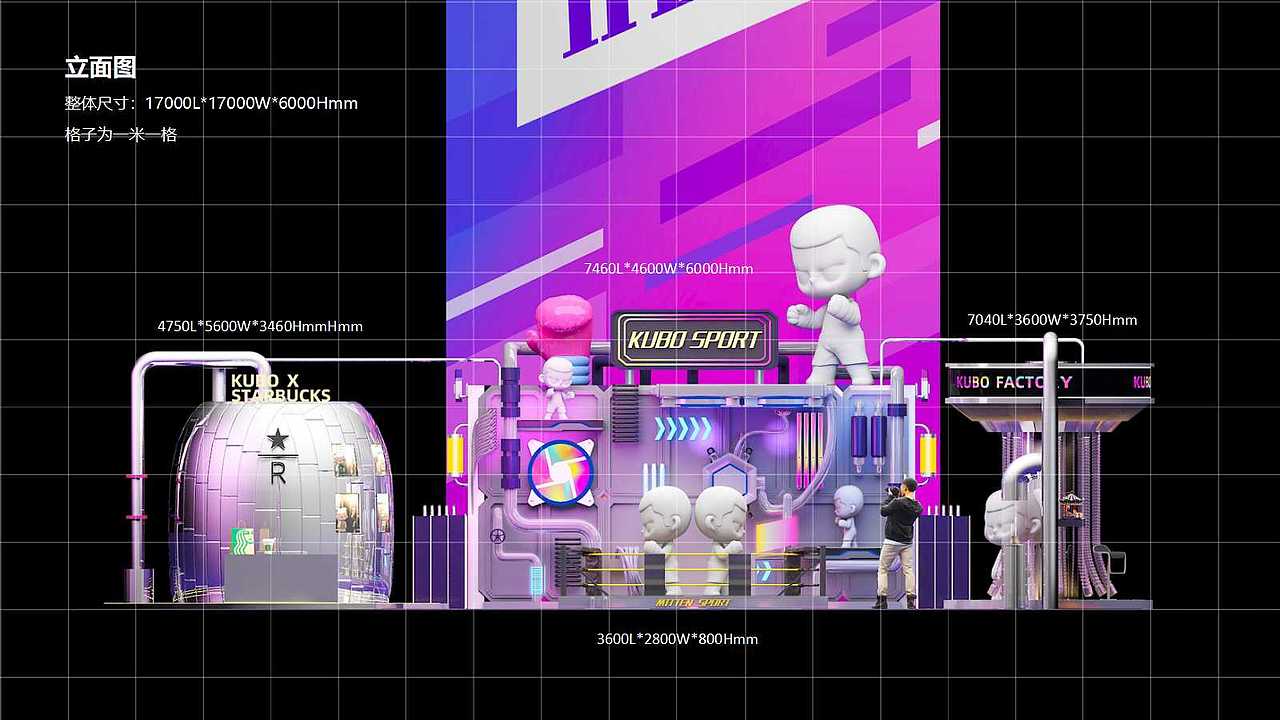
Task: Click the Starbucks Reserve star-R logo
Action: (x=277, y=455)
